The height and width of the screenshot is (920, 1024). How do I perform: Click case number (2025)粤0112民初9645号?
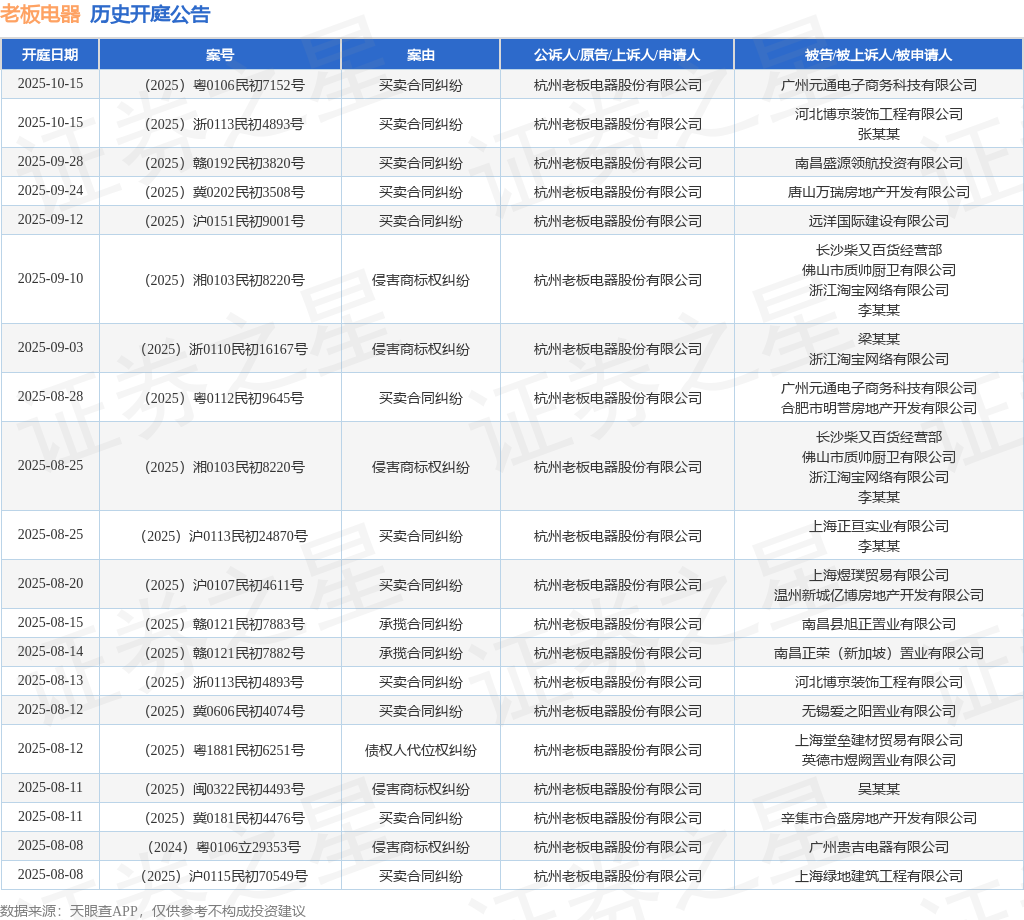[x=224, y=398]
